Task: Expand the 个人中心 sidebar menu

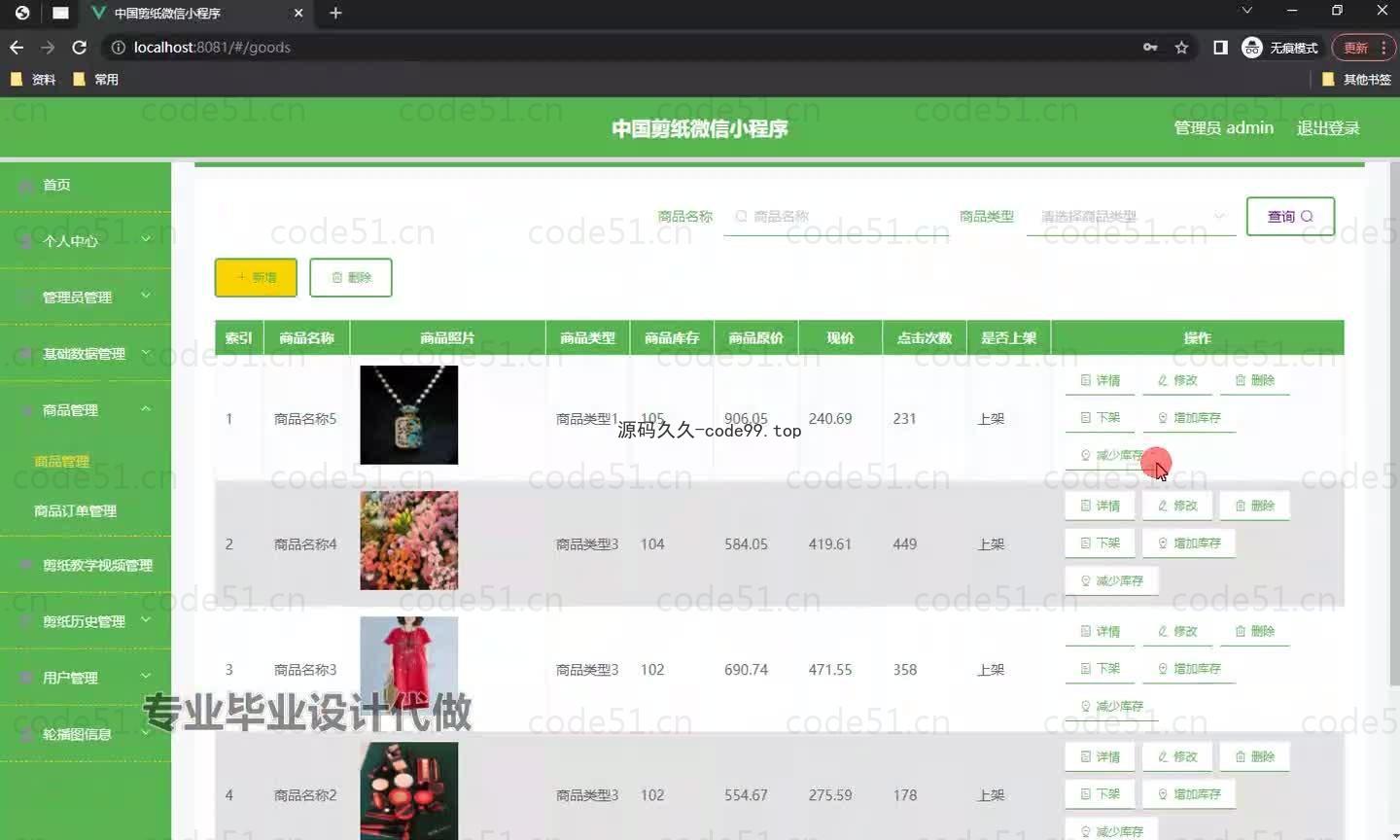Action: pos(86,240)
